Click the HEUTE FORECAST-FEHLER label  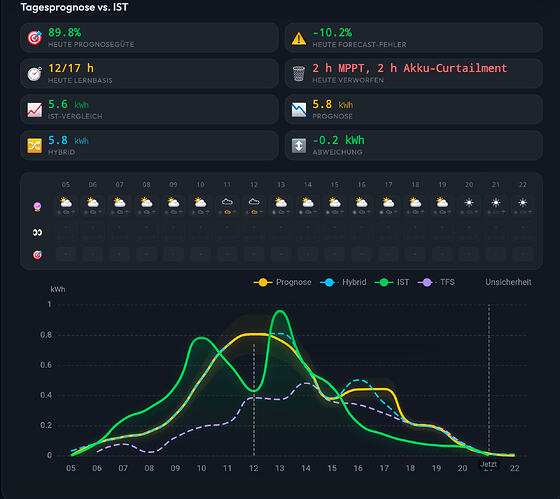359,44
